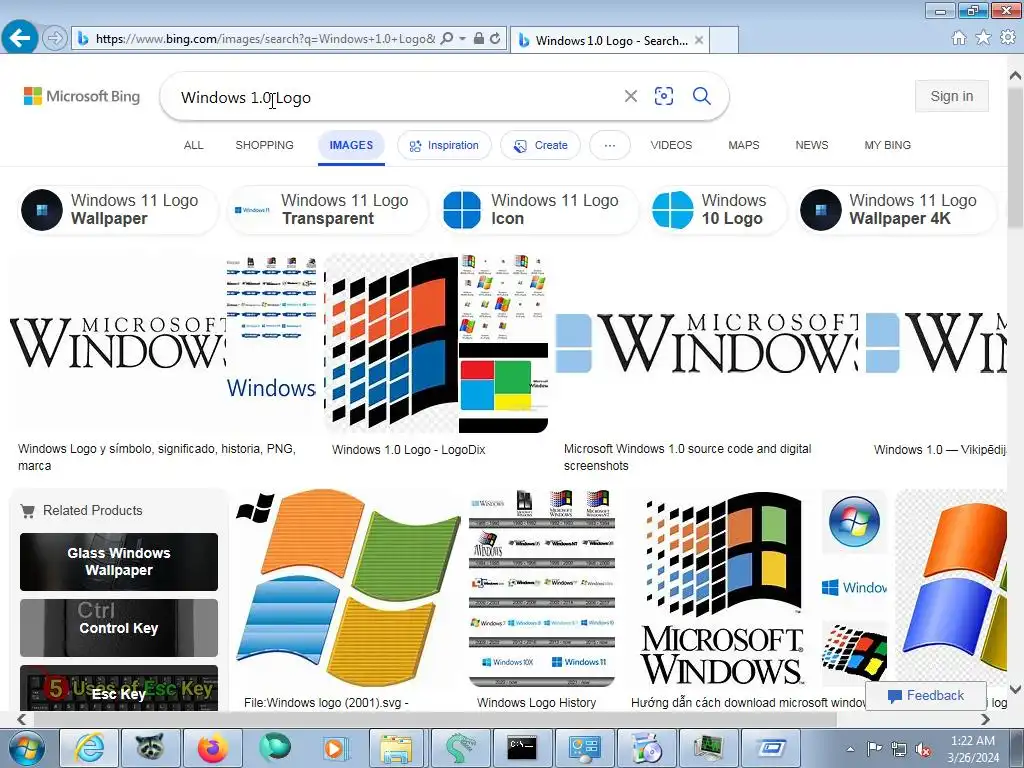Click the Sign in button
1024x768 pixels.
pyautogui.click(x=952, y=96)
